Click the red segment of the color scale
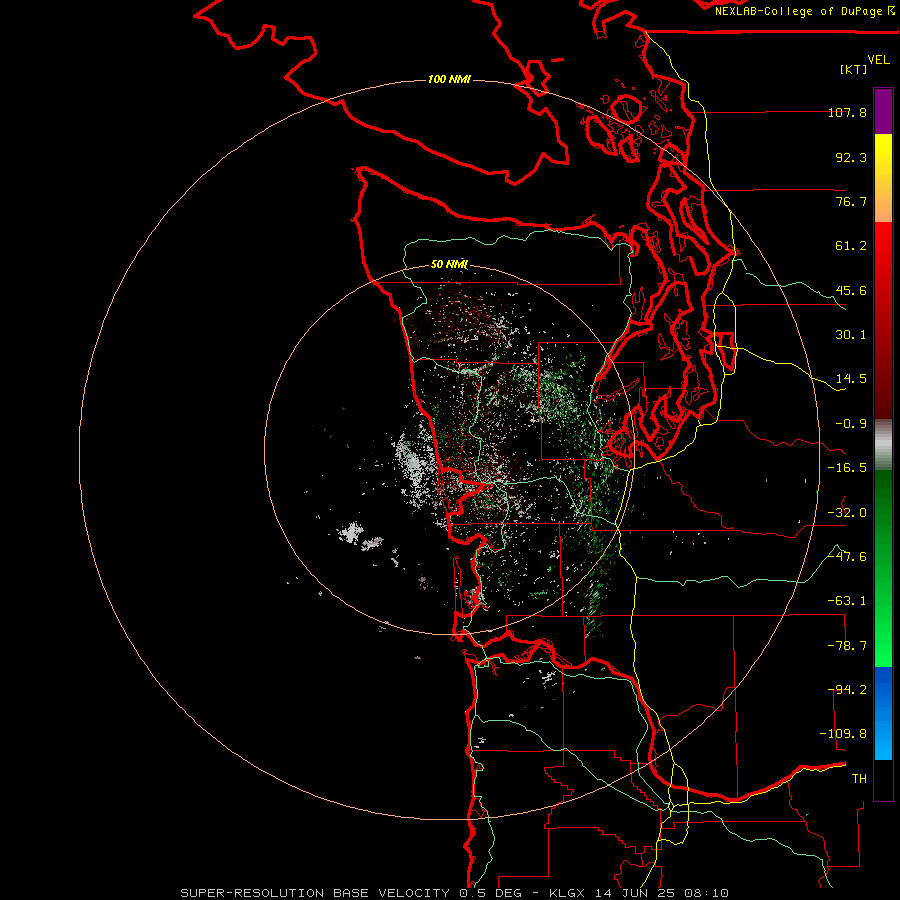900x900 pixels. point(883,320)
